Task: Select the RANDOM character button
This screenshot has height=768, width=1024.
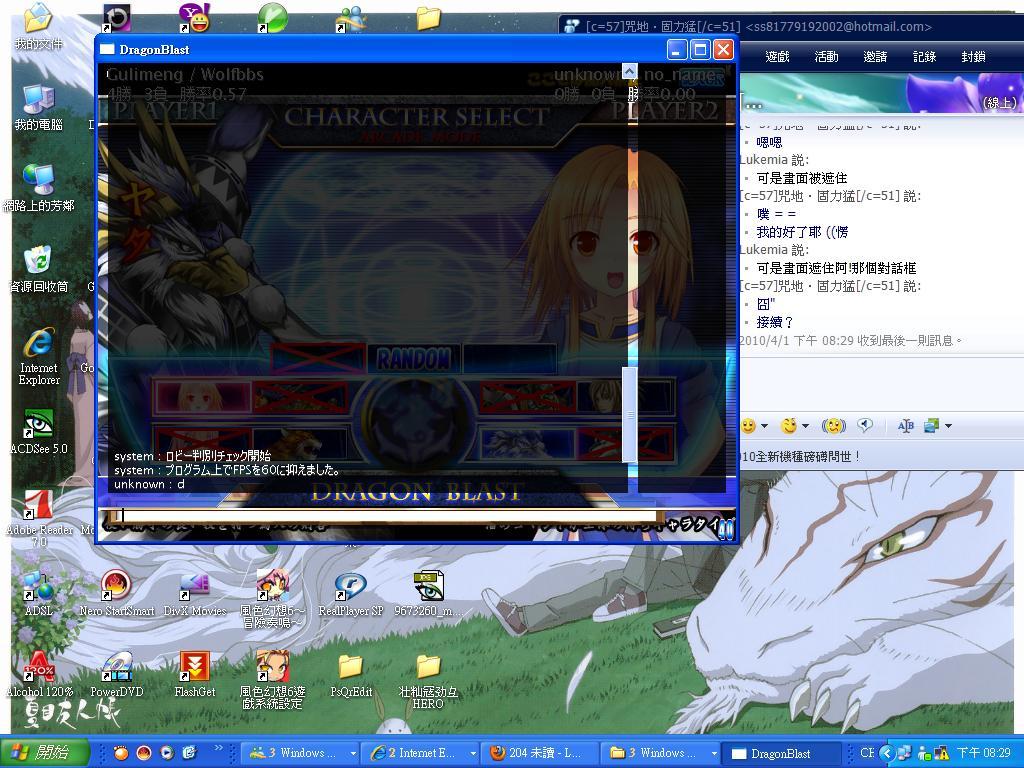Action: point(413,359)
